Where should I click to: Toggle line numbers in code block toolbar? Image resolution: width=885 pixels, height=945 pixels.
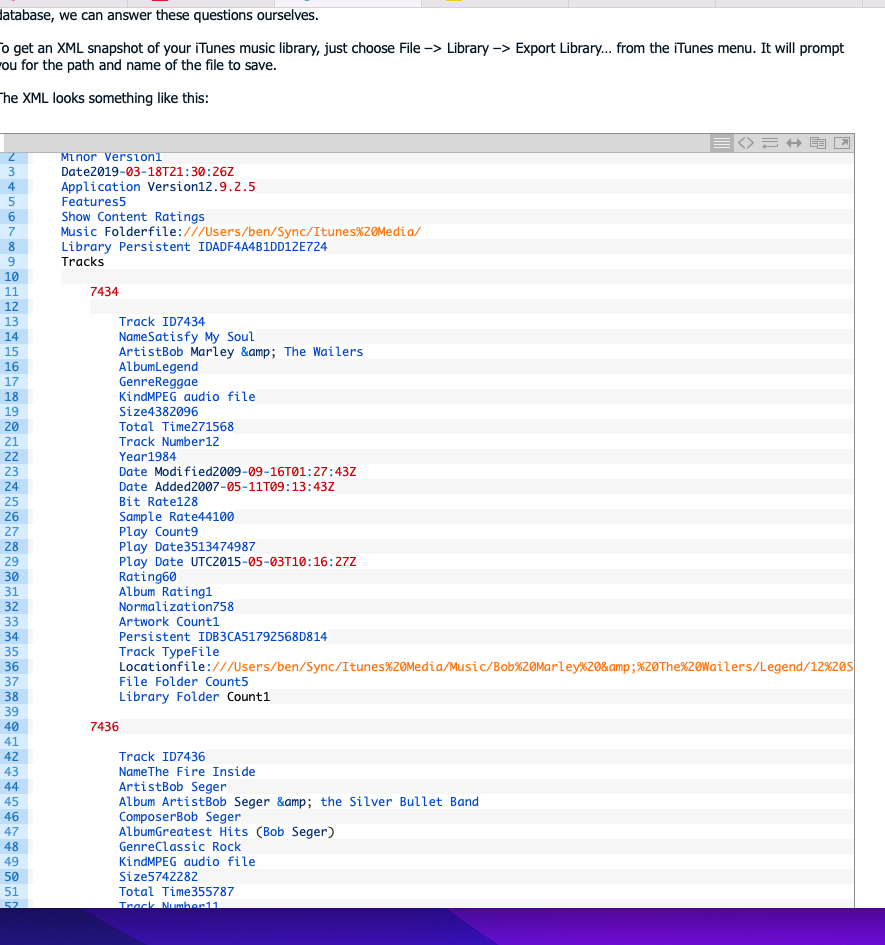pos(722,143)
